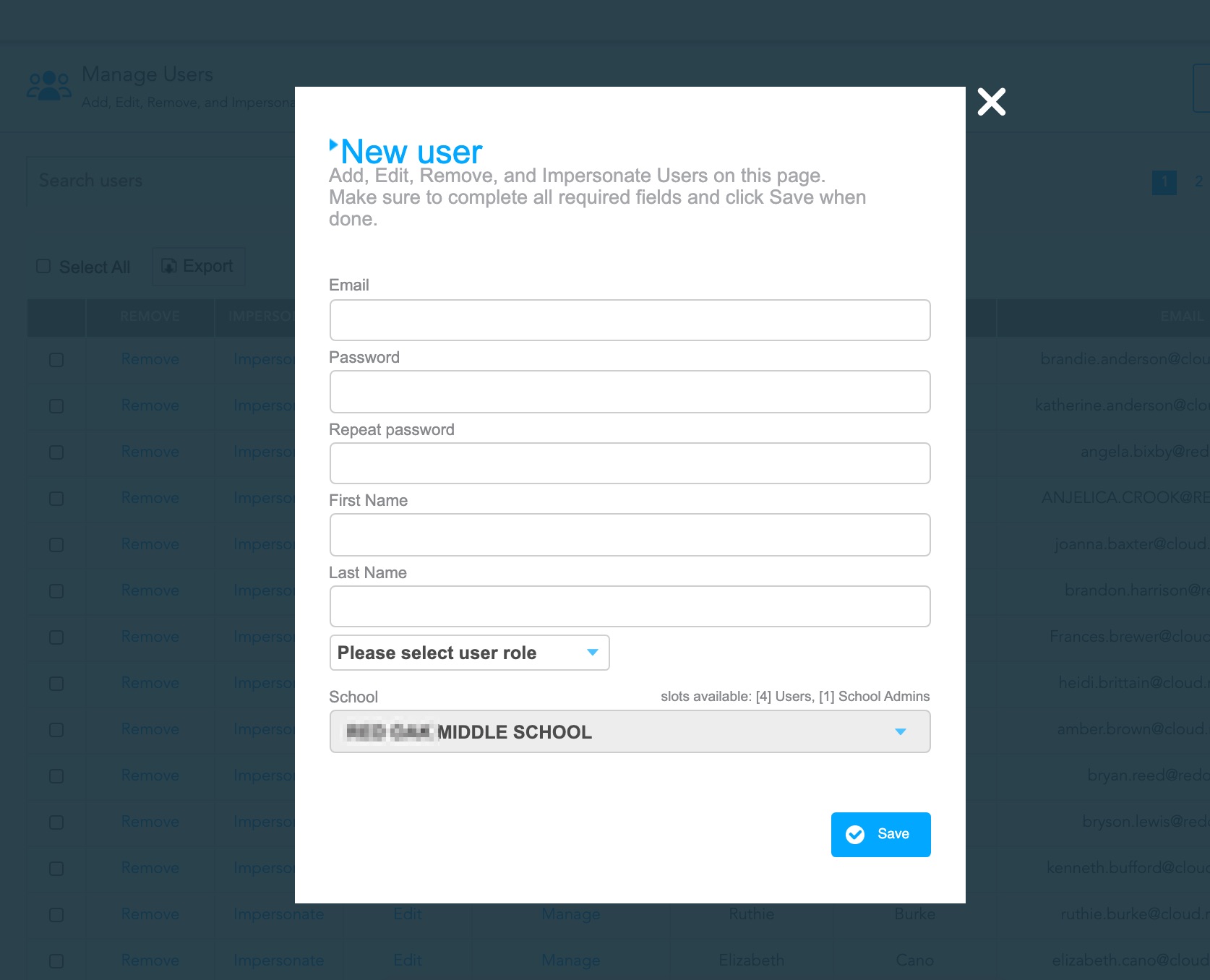This screenshot has width=1210, height=980.
Task: Click Impersonate for Elizabeth Cano
Action: [278, 960]
